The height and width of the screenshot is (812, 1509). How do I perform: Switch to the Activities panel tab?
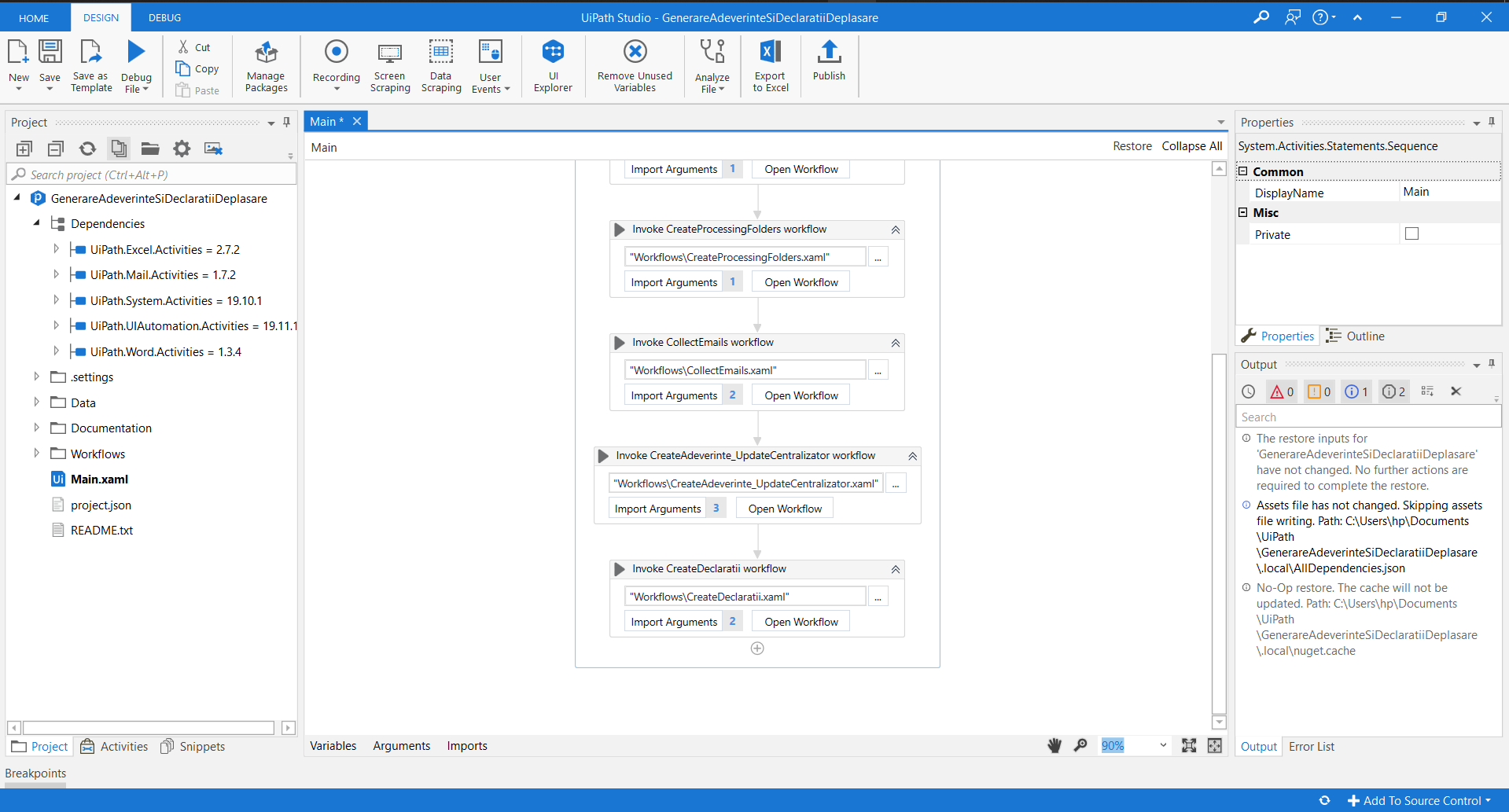pyautogui.click(x=115, y=746)
